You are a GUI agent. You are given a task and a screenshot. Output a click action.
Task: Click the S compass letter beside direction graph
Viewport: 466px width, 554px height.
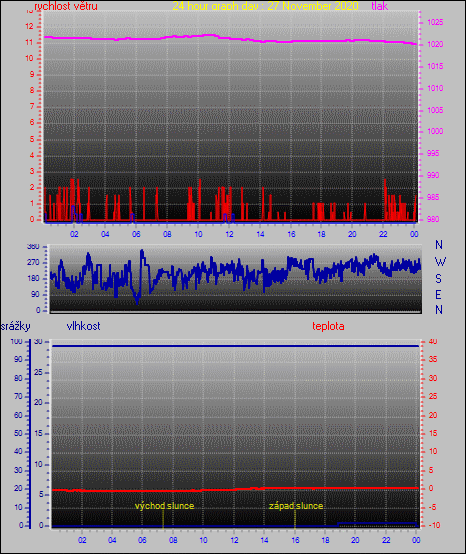tap(438, 279)
